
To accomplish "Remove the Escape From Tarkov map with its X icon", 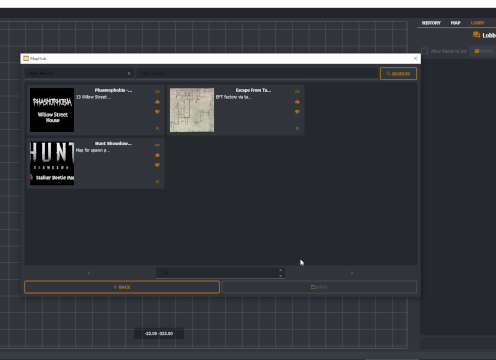I will tap(297, 128).
